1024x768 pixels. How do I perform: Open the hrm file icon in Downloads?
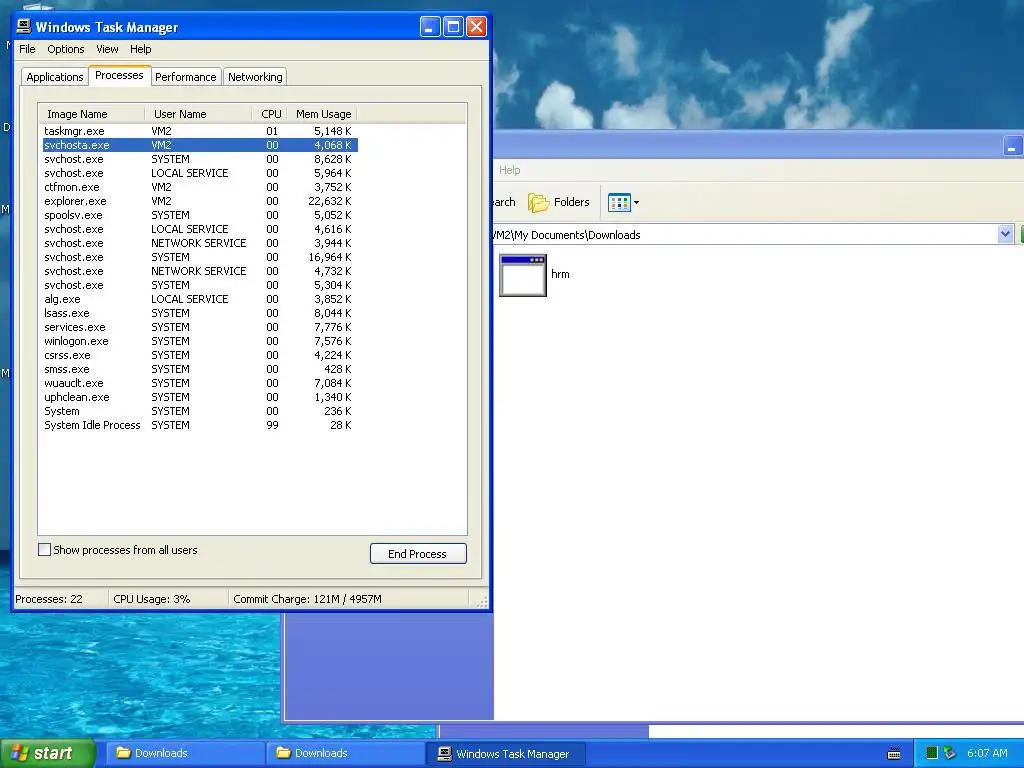pyautogui.click(x=522, y=275)
